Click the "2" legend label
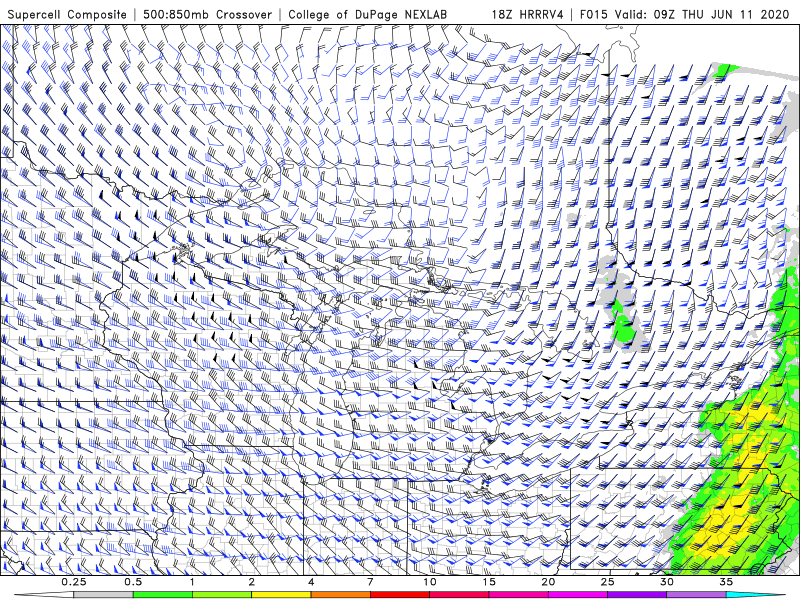 coord(252,582)
